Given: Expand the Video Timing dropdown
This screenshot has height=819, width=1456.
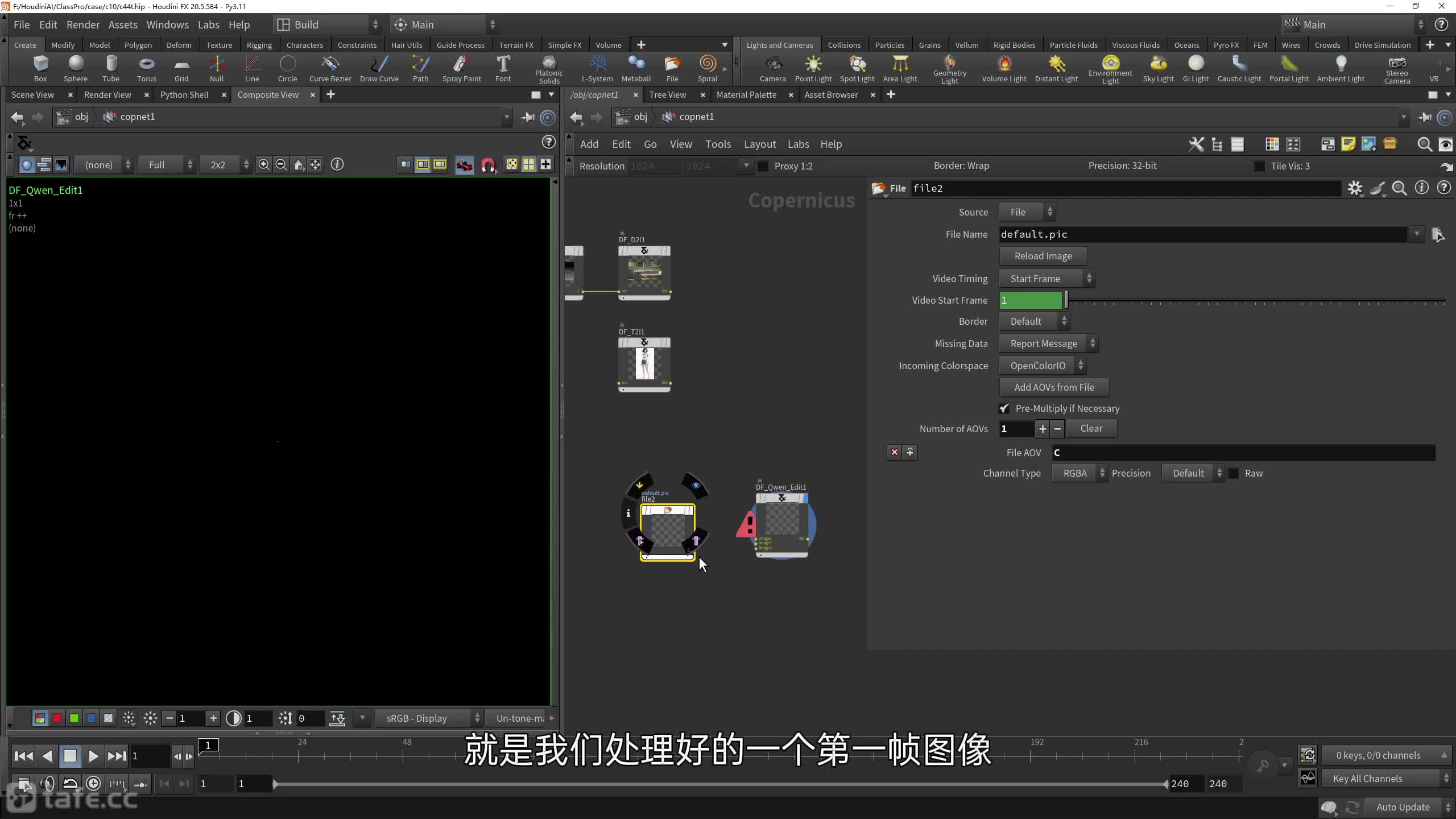Looking at the screenshot, I should 1046,279.
